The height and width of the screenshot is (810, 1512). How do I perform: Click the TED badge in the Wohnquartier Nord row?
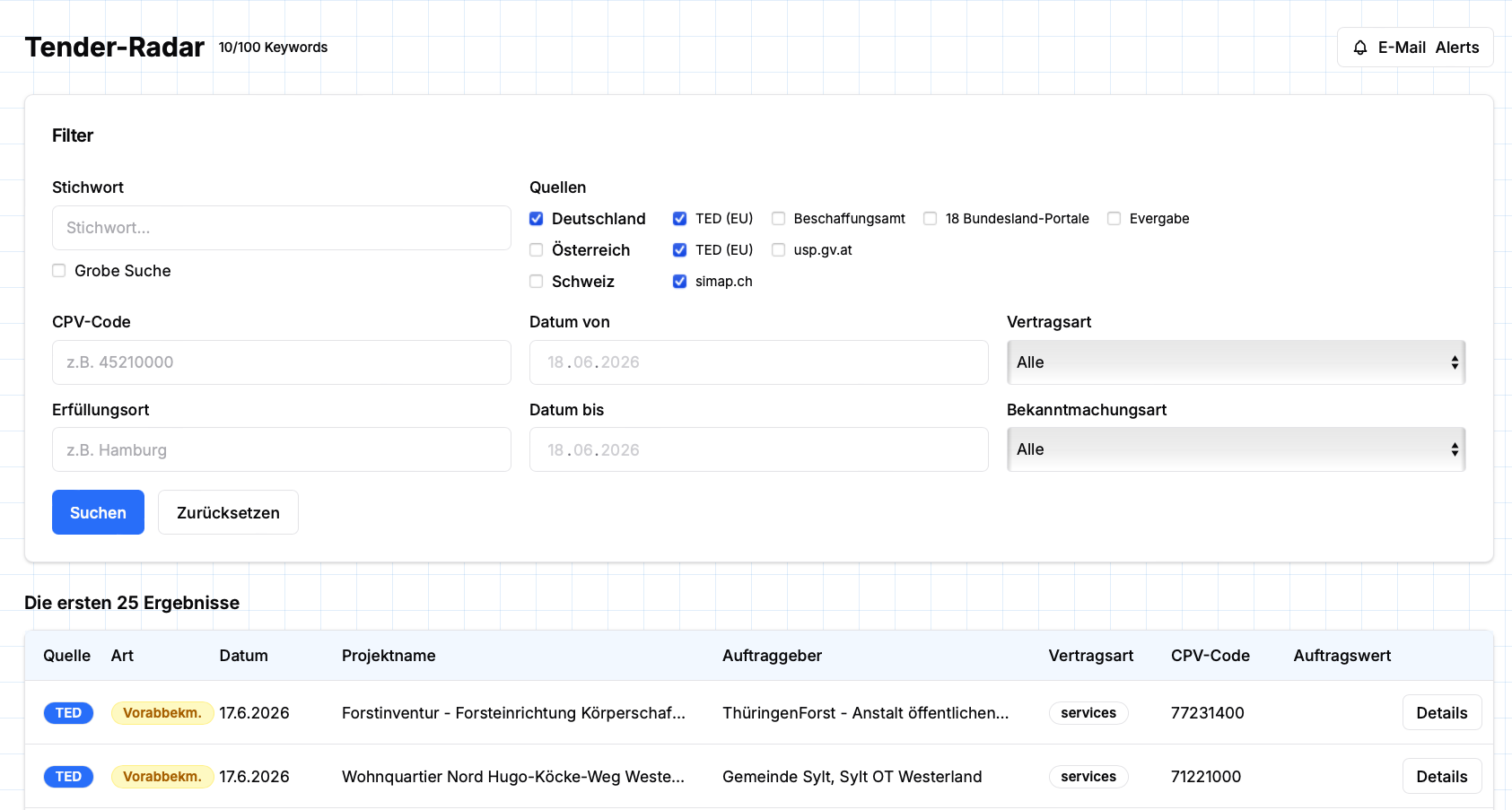[68, 776]
